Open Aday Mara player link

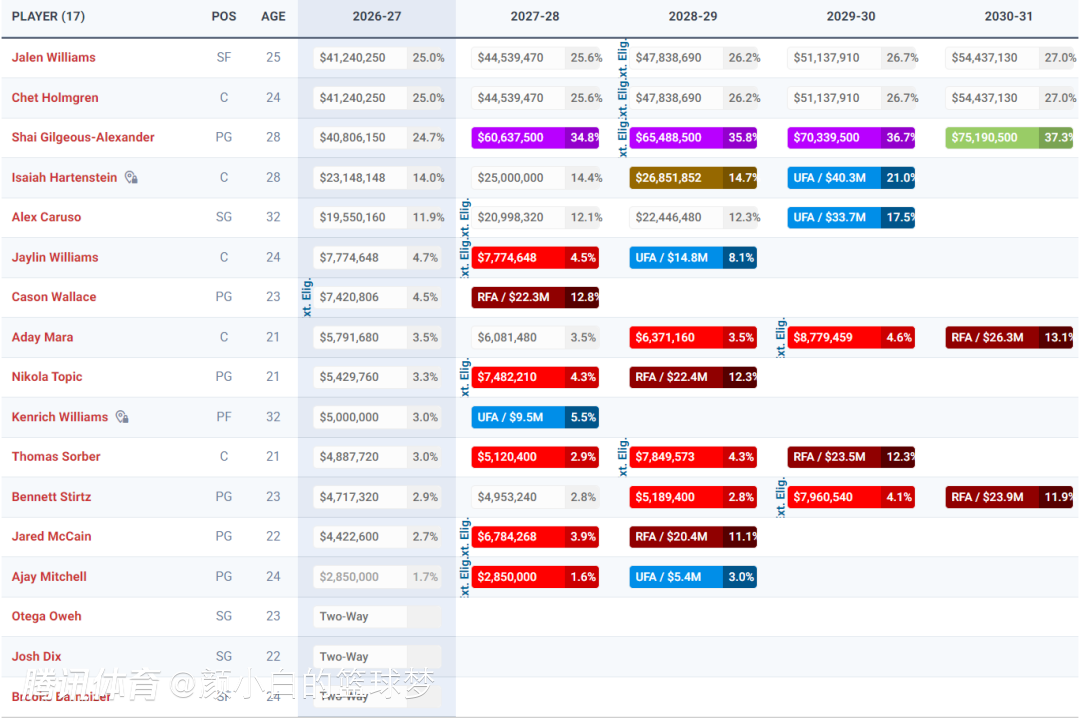coord(42,337)
